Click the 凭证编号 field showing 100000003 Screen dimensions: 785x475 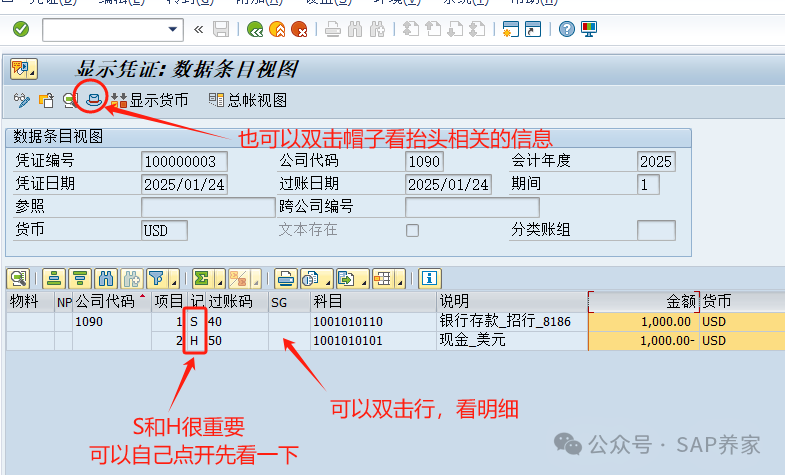[184, 162]
